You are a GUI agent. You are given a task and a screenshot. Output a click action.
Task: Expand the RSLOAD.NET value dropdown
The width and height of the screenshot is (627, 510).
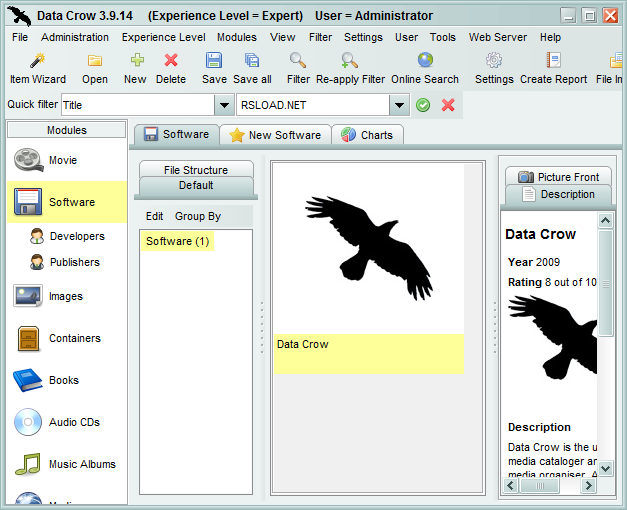tap(399, 105)
